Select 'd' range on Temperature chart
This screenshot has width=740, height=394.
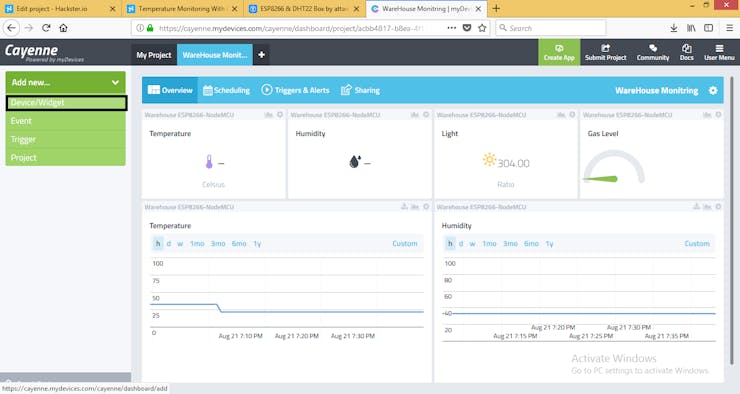point(168,243)
